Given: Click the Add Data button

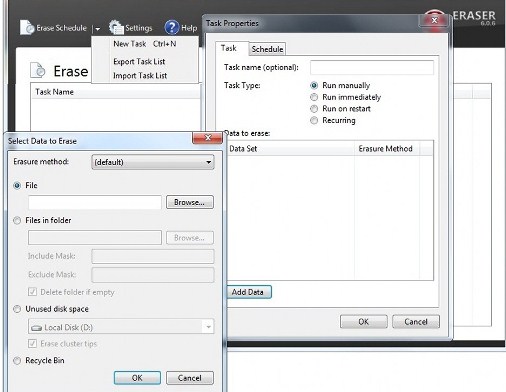Looking at the screenshot, I should pyautogui.click(x=249, y=292).
